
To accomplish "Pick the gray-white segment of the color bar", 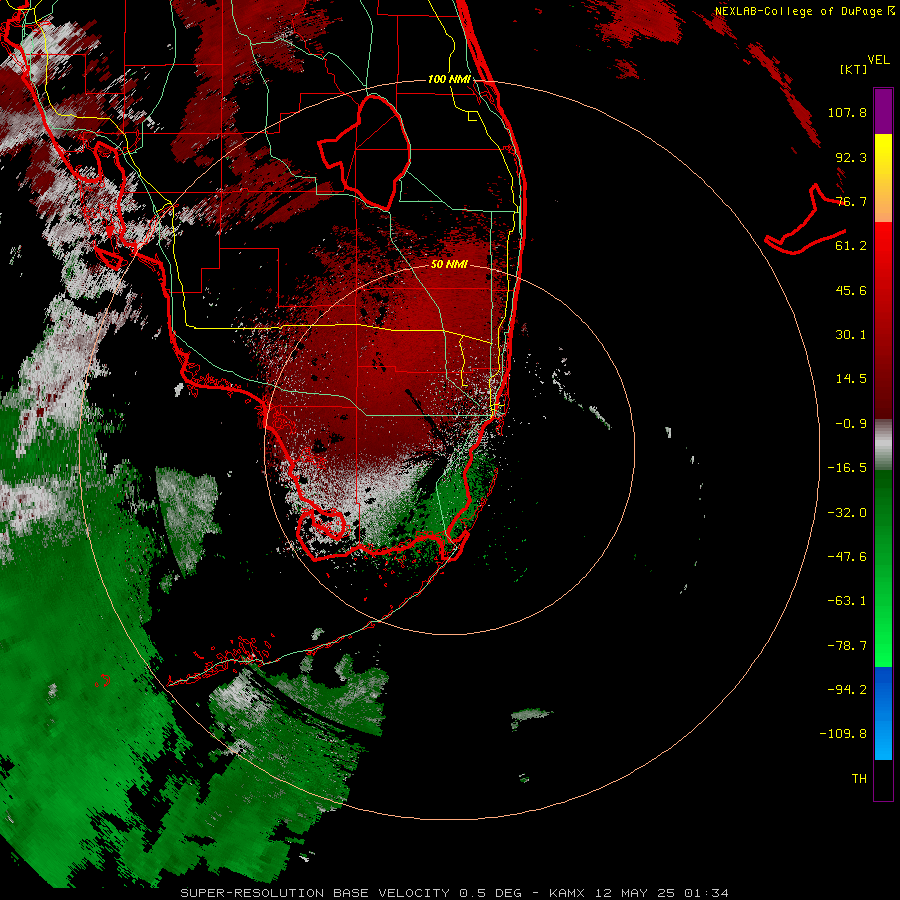I will (x=883, y=445).
